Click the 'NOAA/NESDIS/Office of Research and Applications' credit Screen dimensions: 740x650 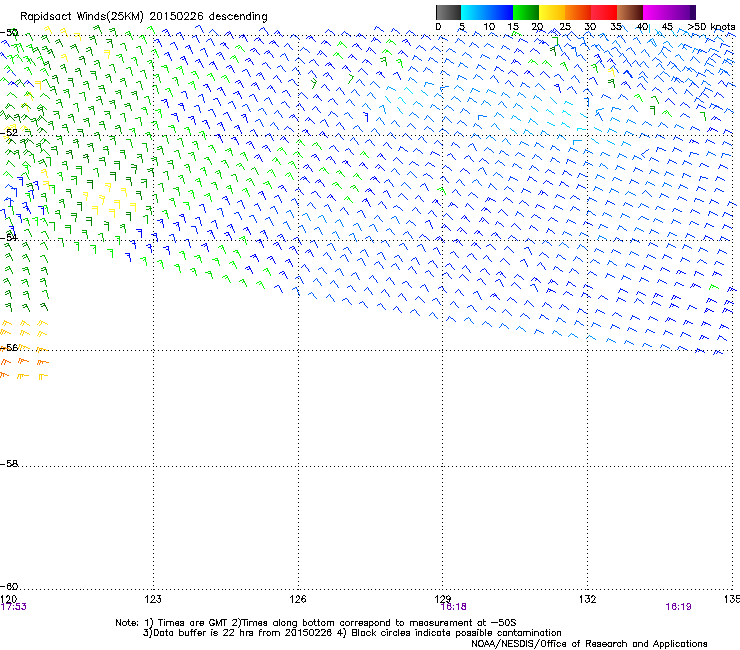tap(589, 644)
